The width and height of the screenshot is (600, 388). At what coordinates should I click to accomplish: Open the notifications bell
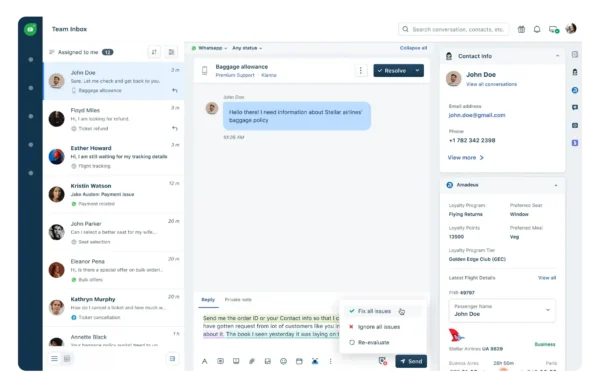537,29
